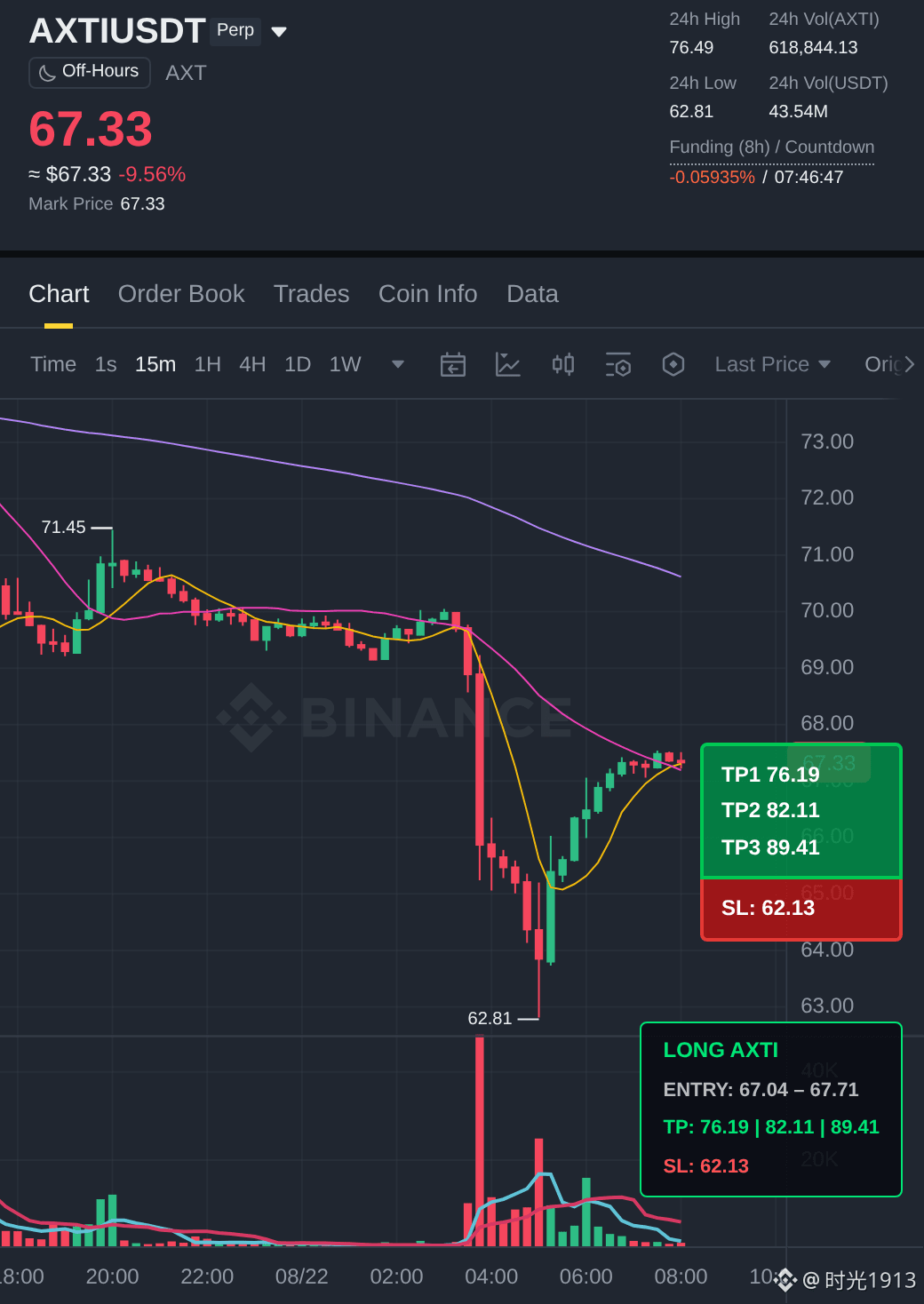Tap the hexagon chart settings icon
The width and height of the screenshot is (924, 1304).
tap(673, 364)
